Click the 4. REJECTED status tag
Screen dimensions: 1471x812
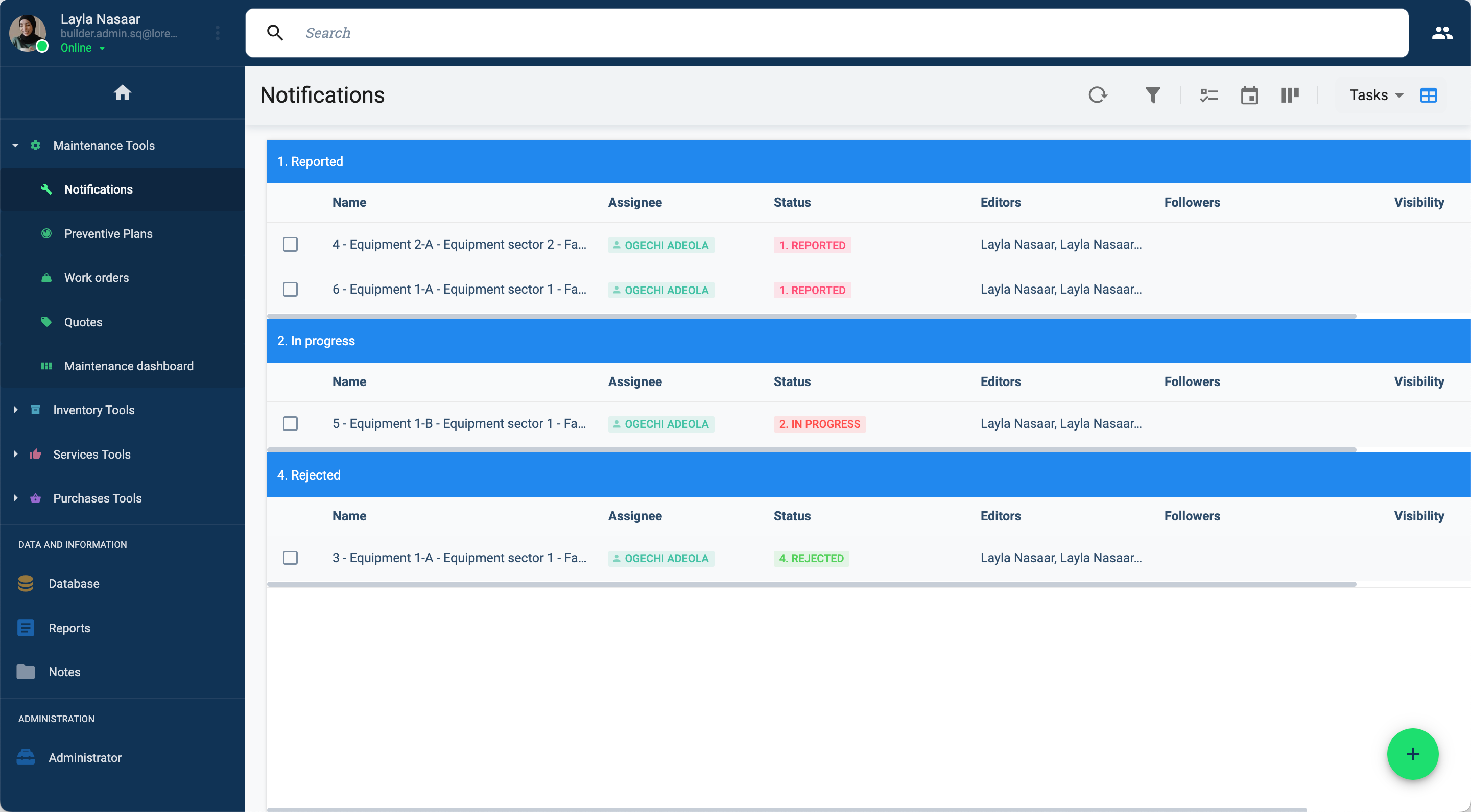[811, 559]
